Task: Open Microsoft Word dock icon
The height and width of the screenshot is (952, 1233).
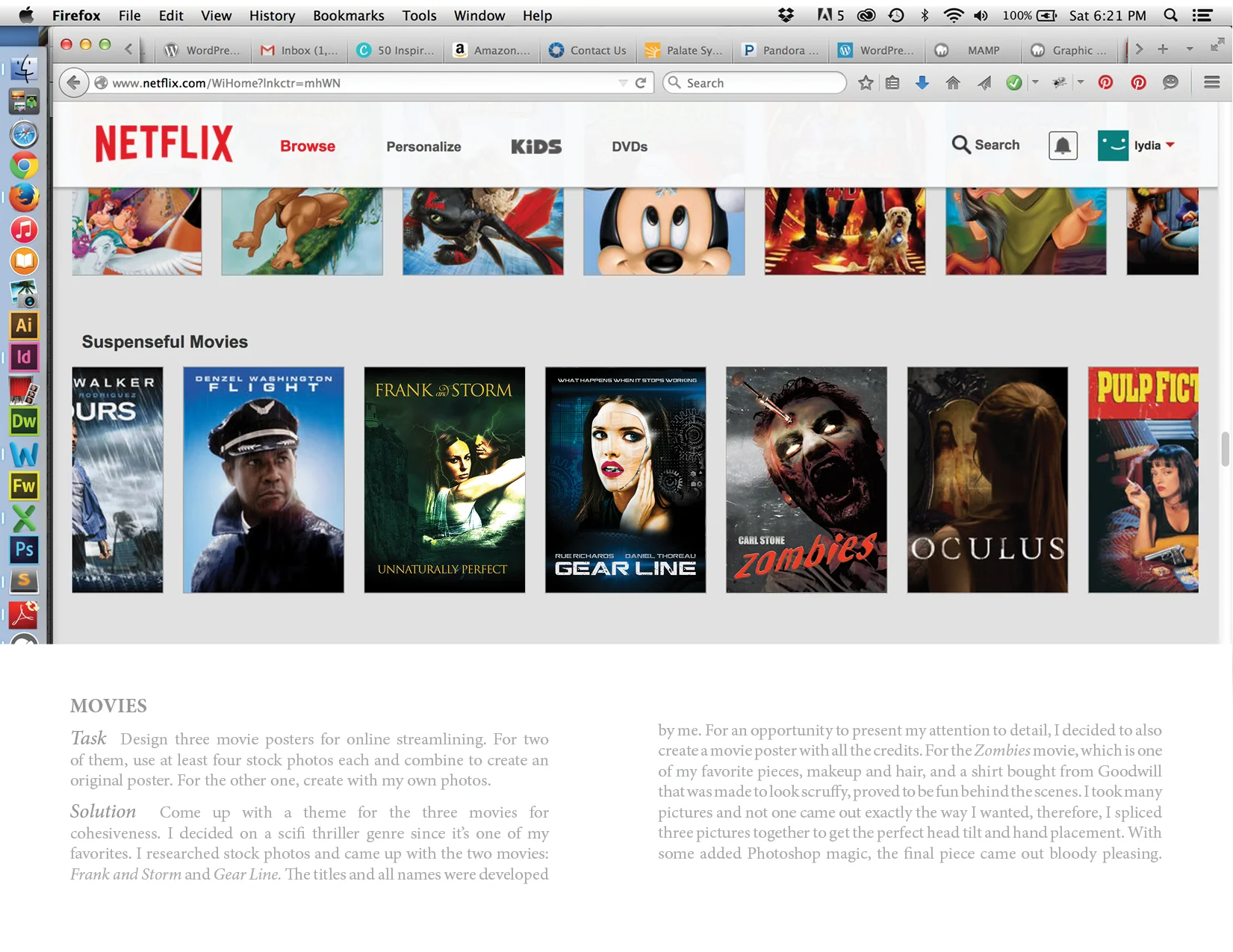Action: (24, 454)
